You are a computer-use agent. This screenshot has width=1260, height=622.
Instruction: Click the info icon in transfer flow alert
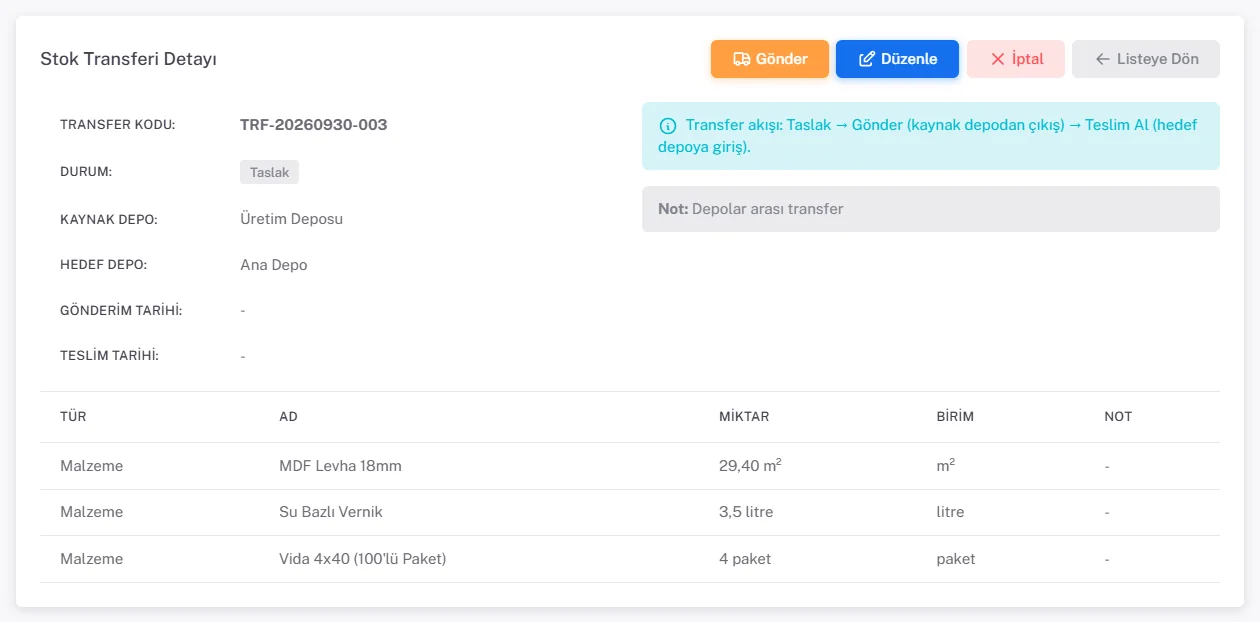pyautogui.click(x=667, y=126)
